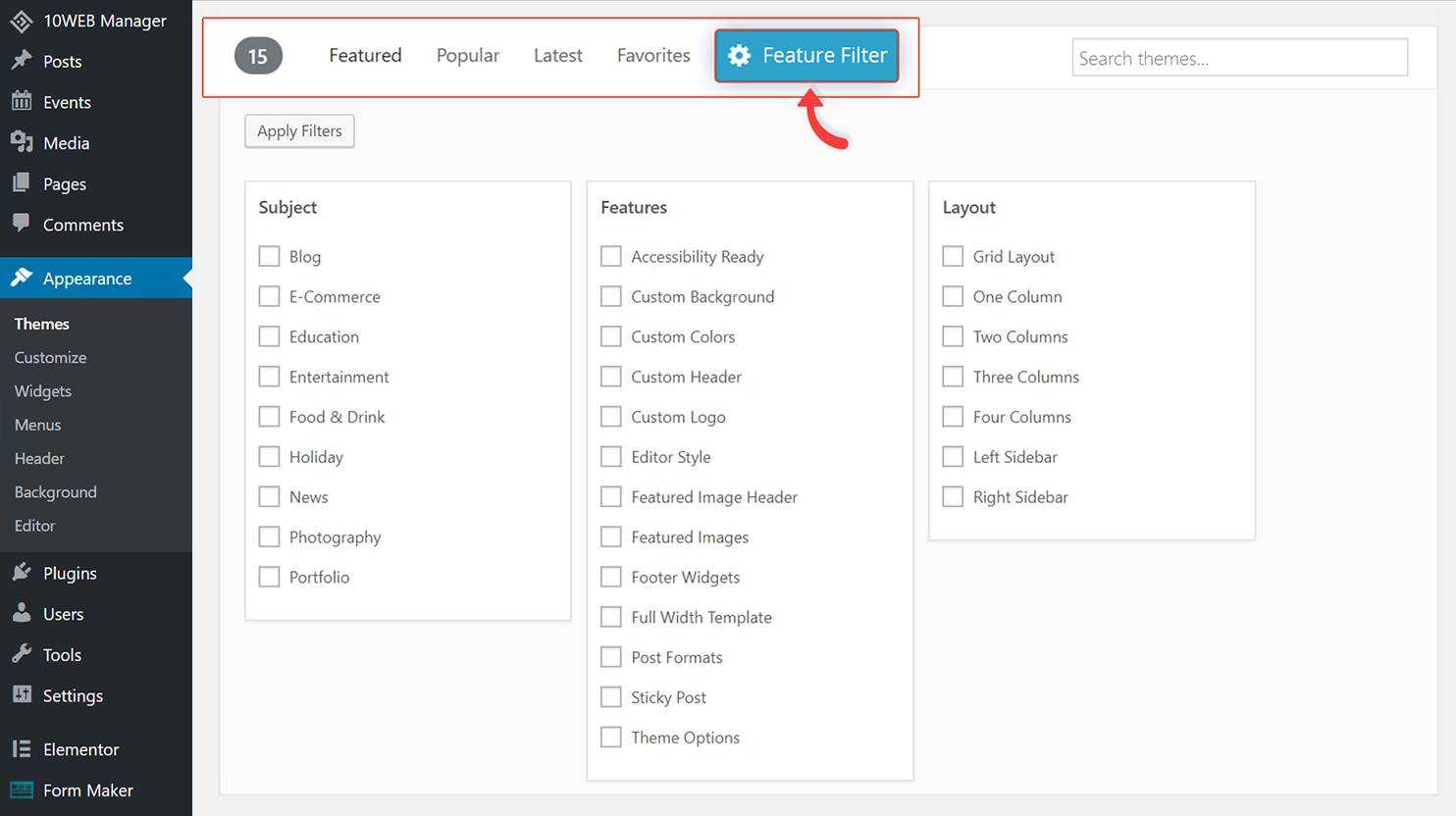Tick the Post Formats checkbox
Viewport: 1456px width, 816px height.
(x=611, y=657)
